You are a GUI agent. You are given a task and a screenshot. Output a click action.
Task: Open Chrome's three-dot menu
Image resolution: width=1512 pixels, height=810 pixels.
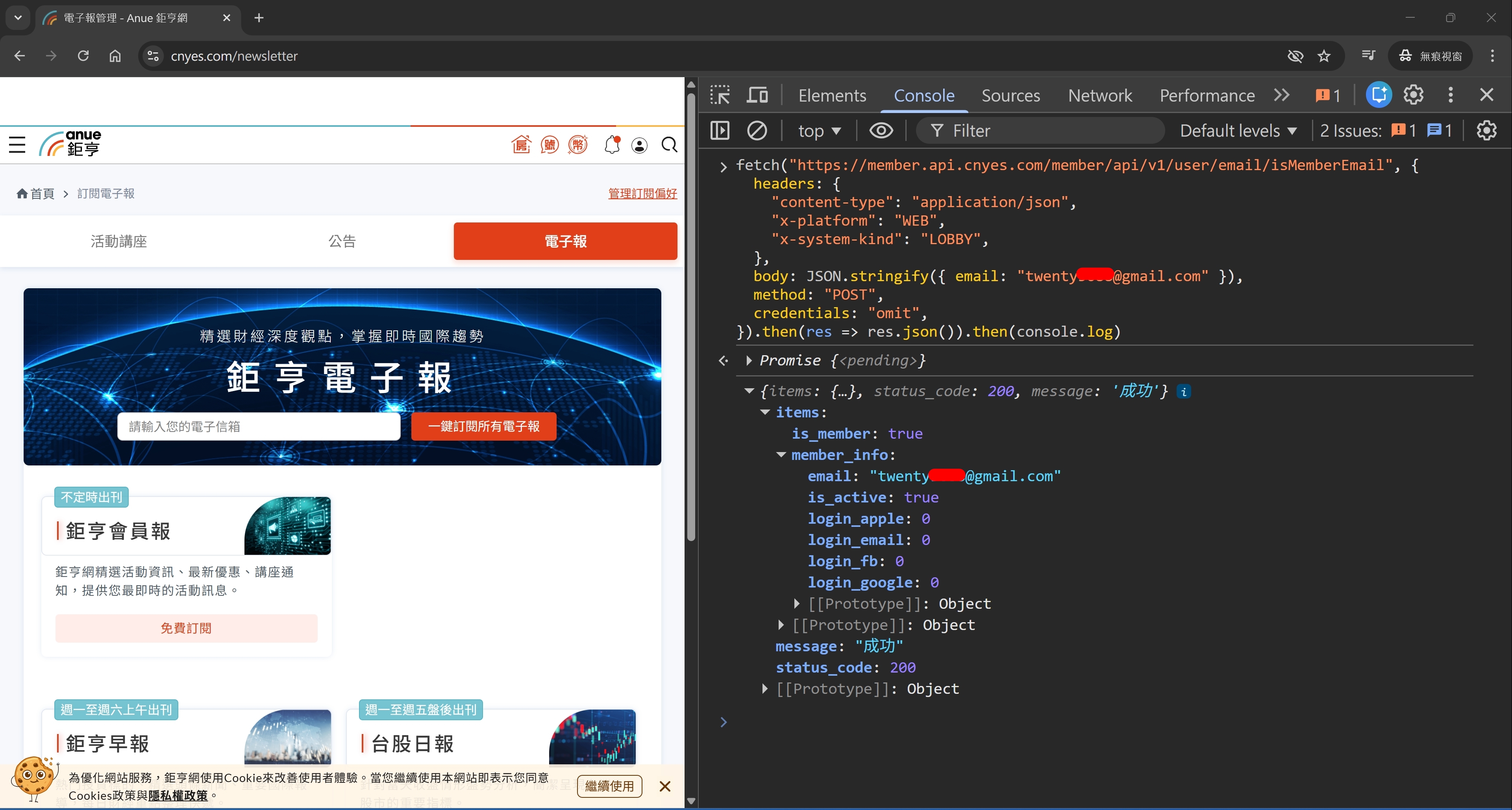(x=1492, y=56)
